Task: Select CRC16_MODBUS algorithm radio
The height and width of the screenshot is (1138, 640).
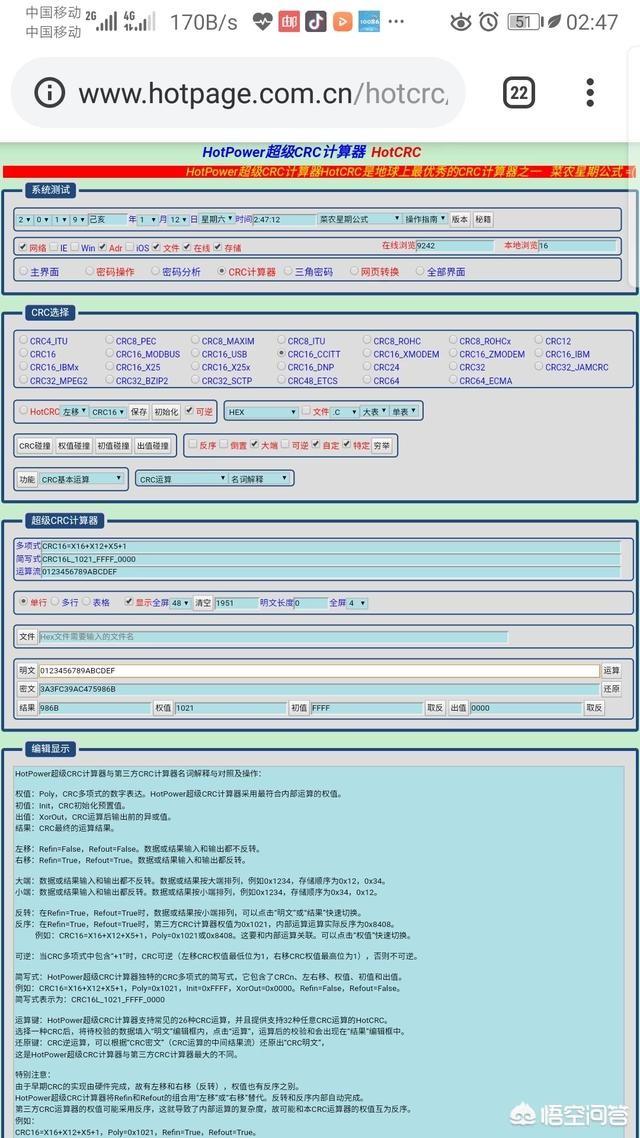Action: click(110, 354)
